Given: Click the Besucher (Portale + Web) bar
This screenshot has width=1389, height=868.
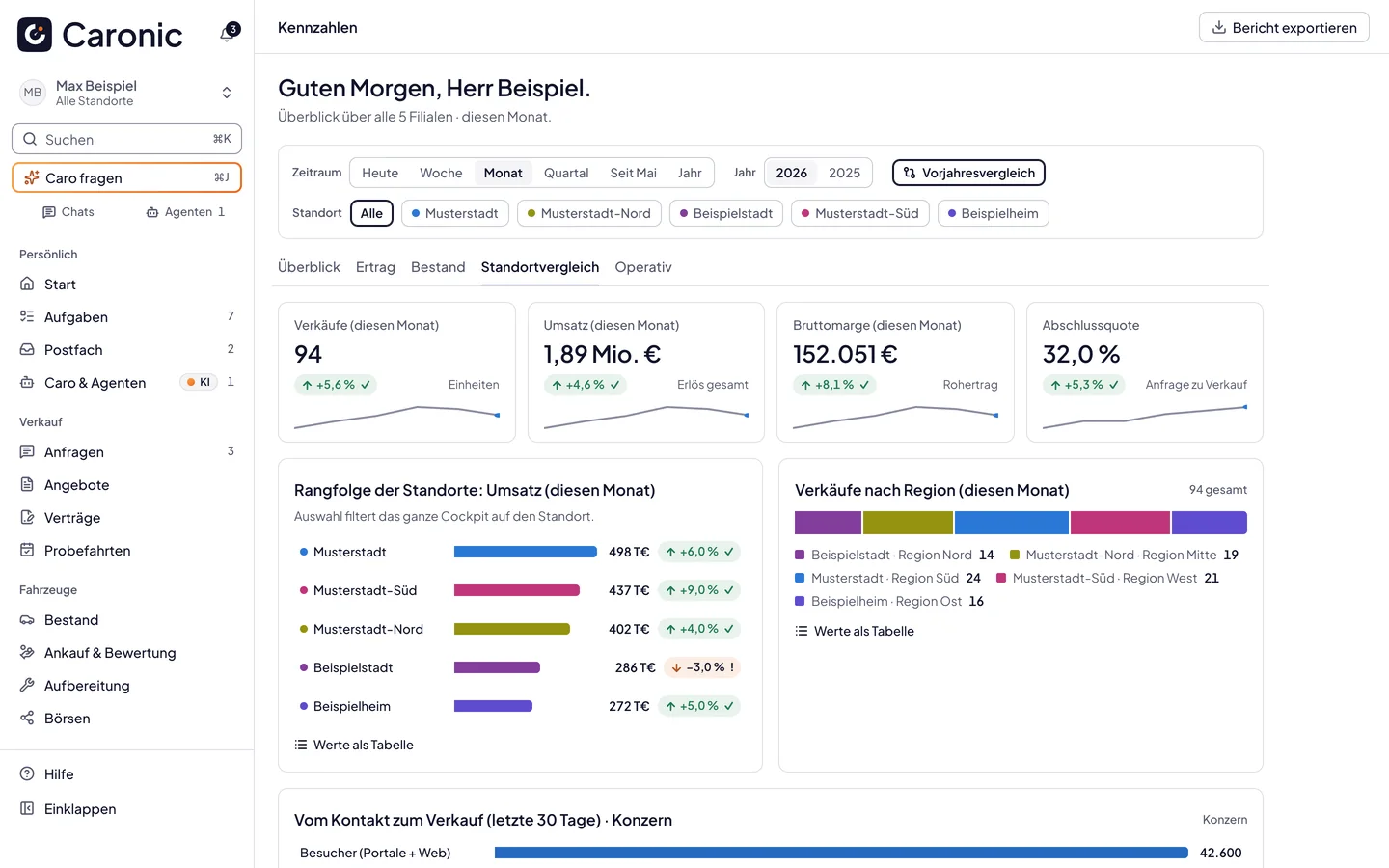Looking at the screenshot, I should (x=841, y=853).
